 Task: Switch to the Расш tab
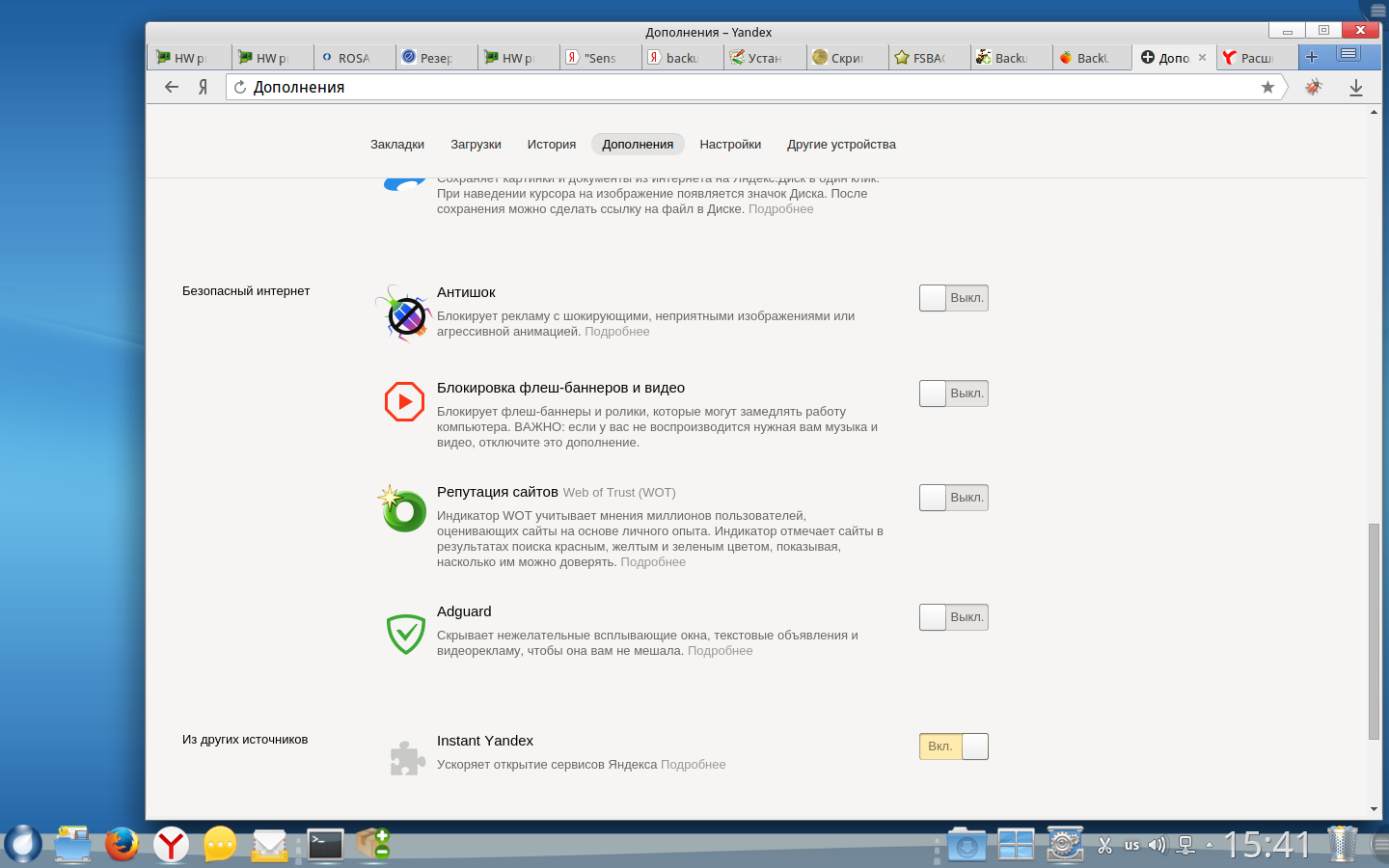pos(1256,58)
